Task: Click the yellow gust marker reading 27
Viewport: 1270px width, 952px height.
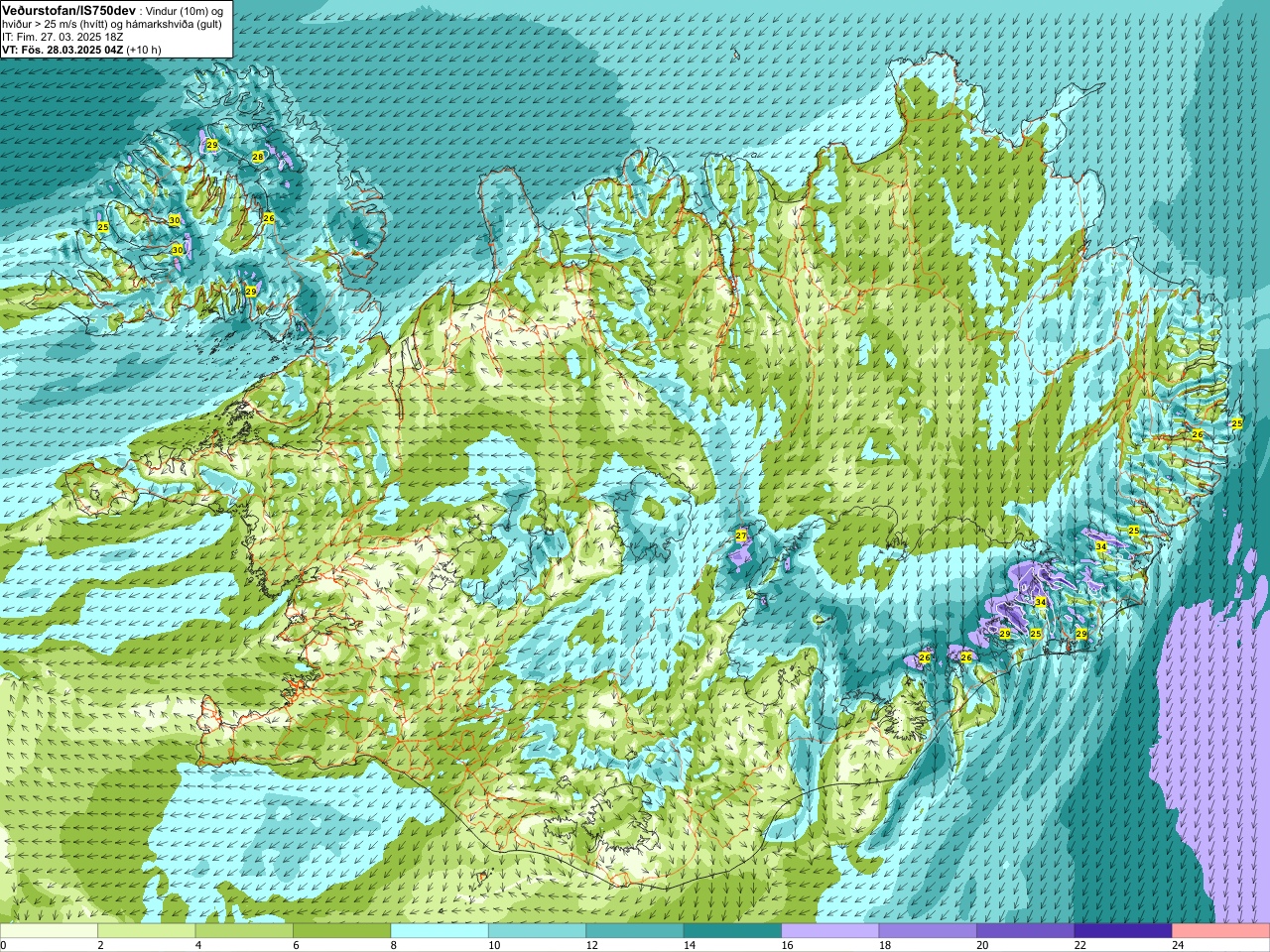Action: [741, 535]
